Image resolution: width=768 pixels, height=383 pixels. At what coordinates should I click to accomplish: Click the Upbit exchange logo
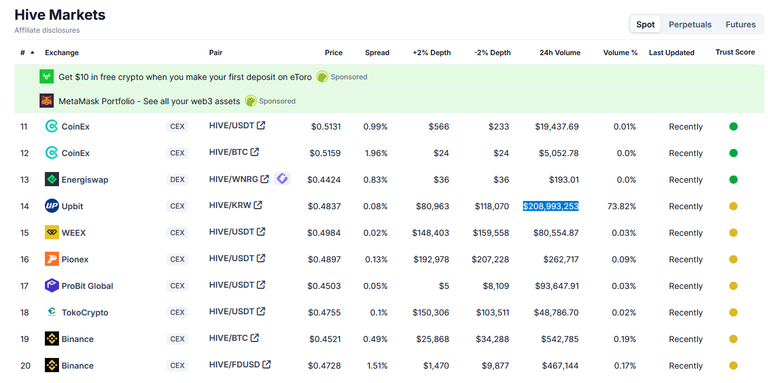coord(51,206)
